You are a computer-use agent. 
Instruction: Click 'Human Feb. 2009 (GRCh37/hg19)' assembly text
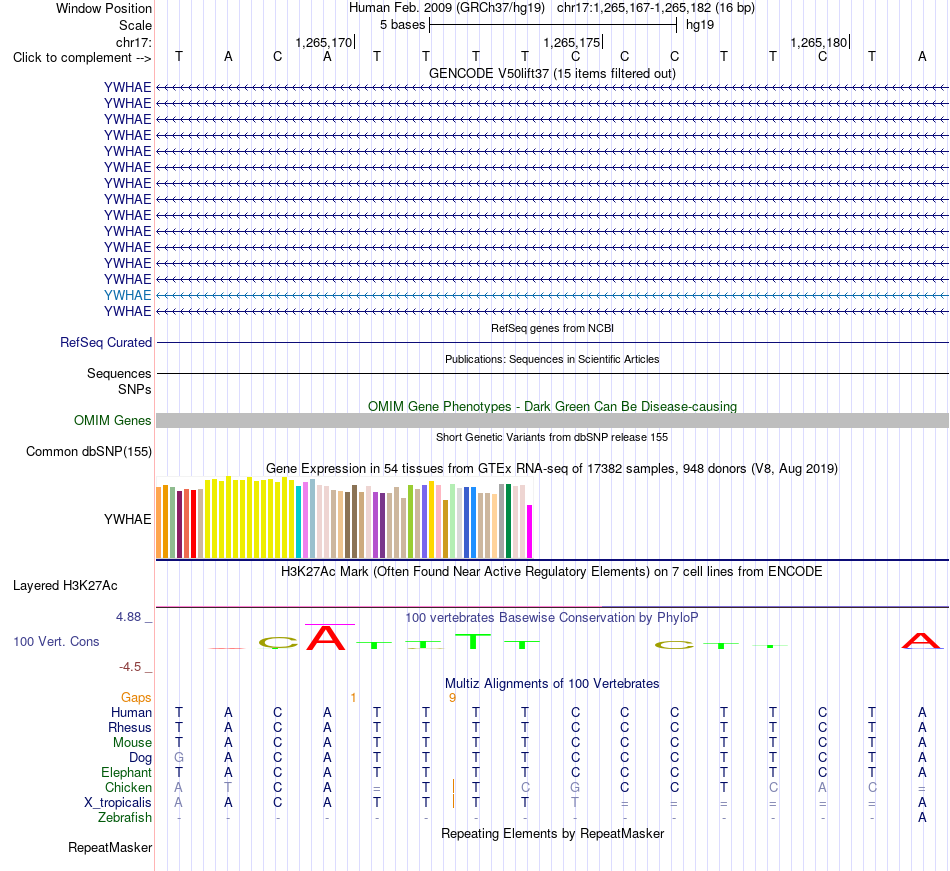tap(447, 8)
